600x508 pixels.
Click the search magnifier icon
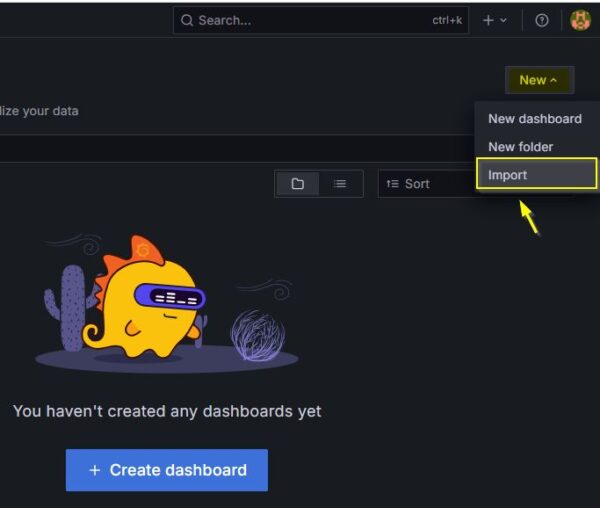(x=187, y=20)
